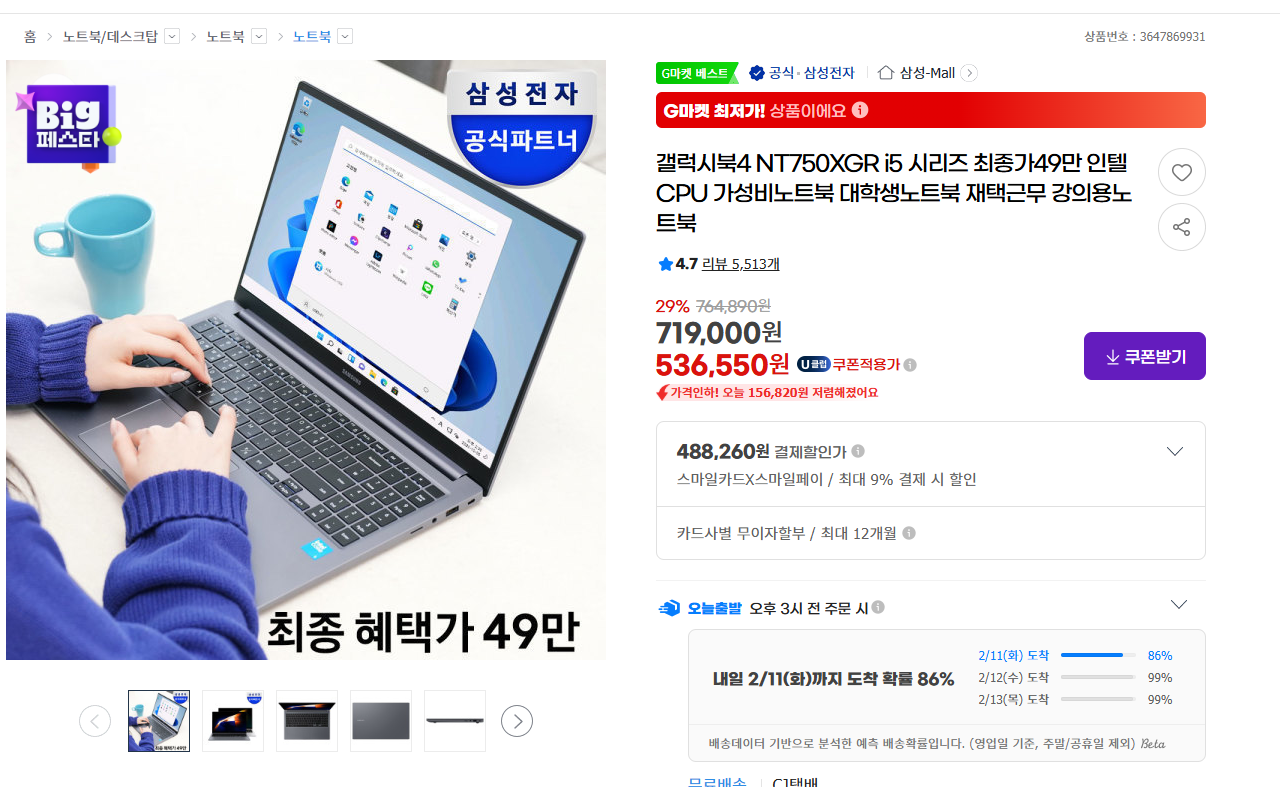The image size is (1280, 787).
Task: Select middle 노트북 breadcrumb category
Action: coord(225,36)
